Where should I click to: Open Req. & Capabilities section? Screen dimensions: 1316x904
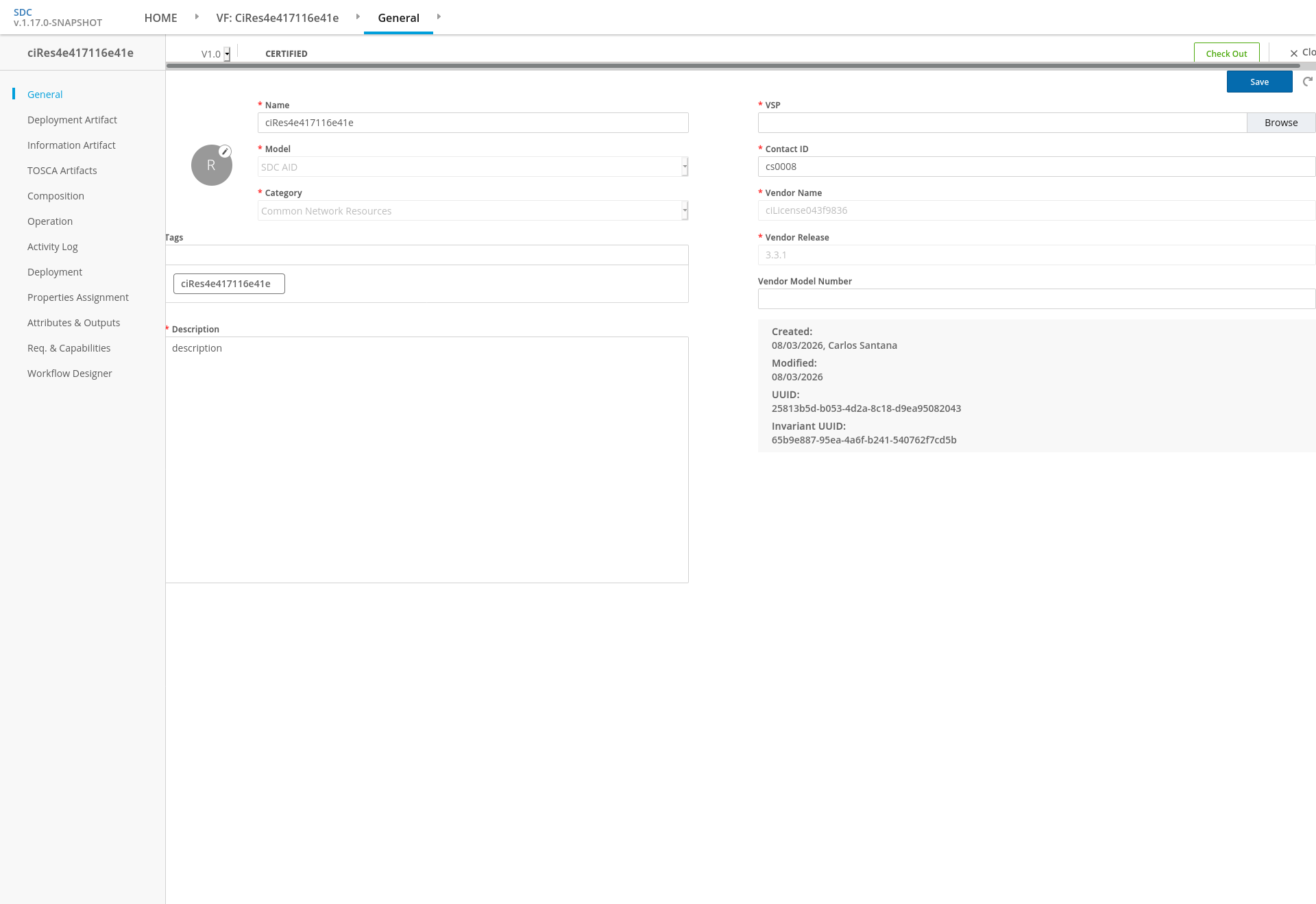pos(69,348)
